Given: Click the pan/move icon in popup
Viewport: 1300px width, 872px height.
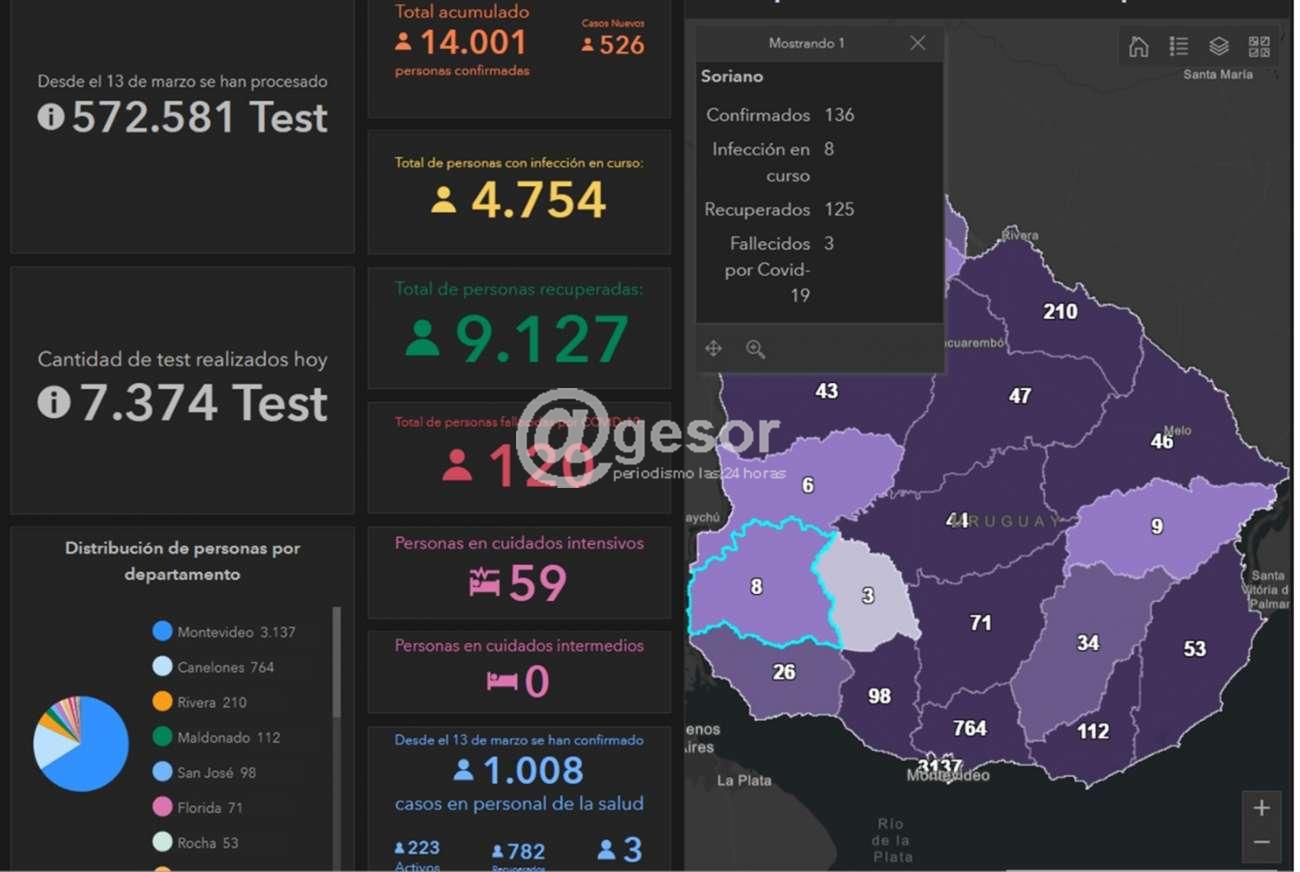Looking at the screenshot, I should [x=713, y=349].
